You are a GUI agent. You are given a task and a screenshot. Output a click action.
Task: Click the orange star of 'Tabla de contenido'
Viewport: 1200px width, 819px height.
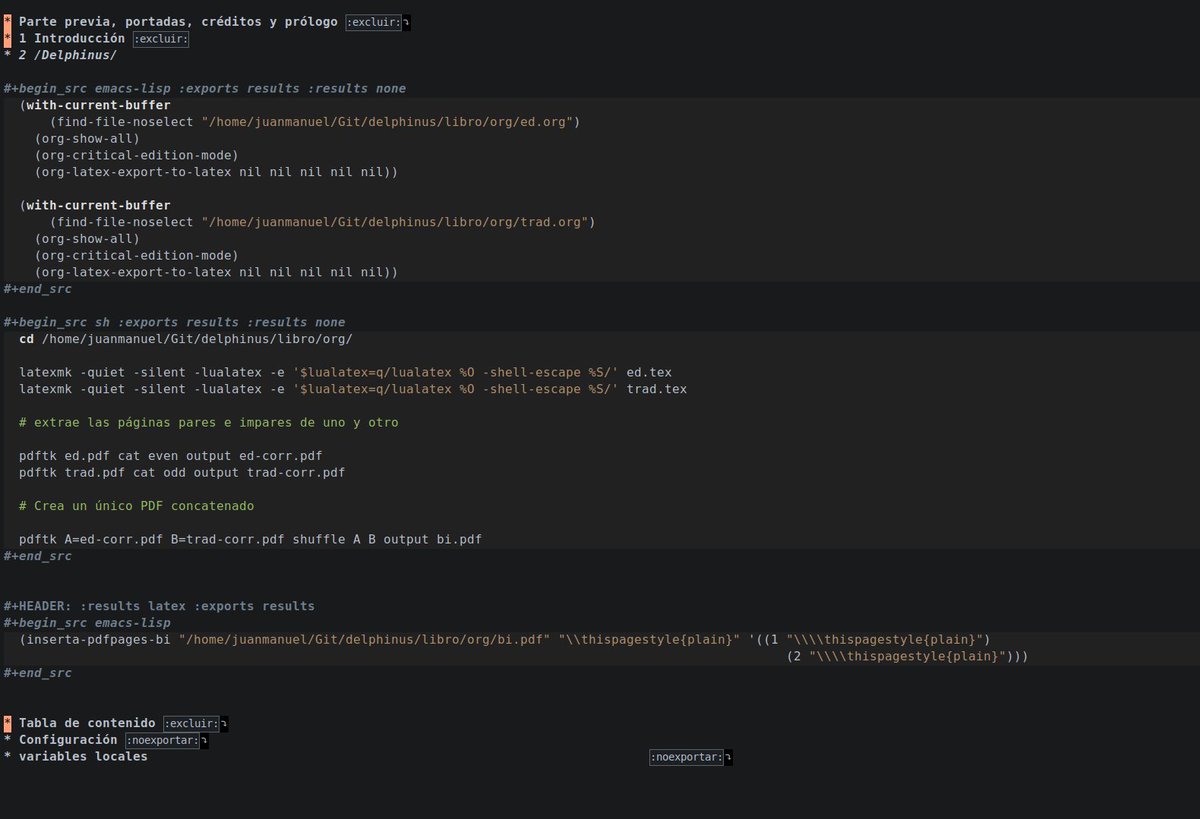(x=7, y=724)
